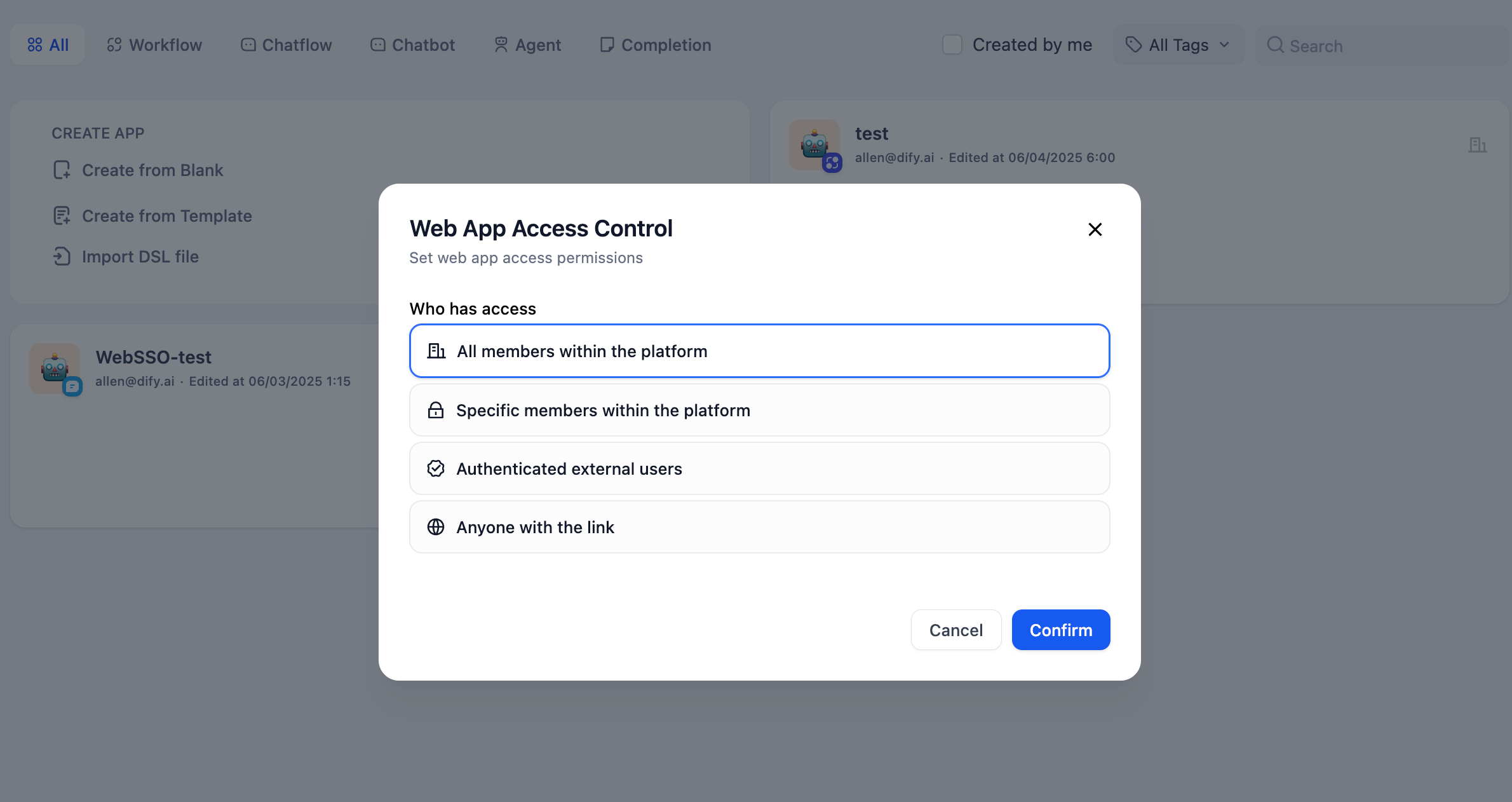The width and height of the screenshot is (1512, 802).
Task: Toggle the Created by me checkbox
Action: 952,44
